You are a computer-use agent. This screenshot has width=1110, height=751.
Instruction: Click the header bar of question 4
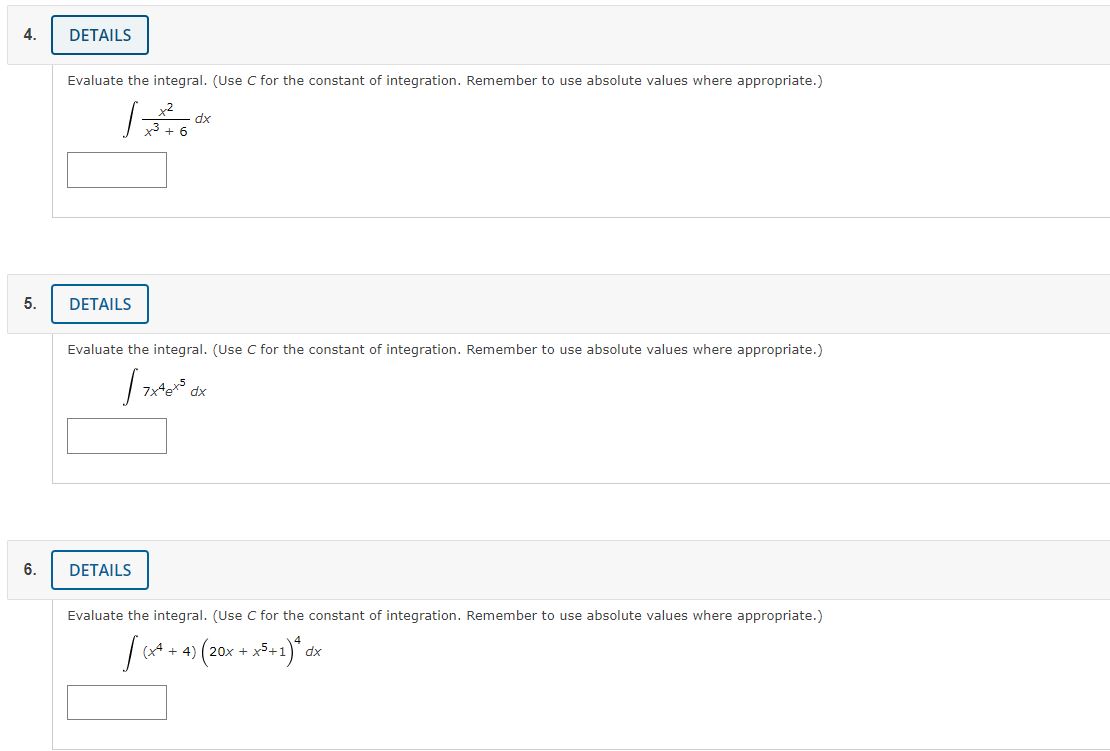600,34
